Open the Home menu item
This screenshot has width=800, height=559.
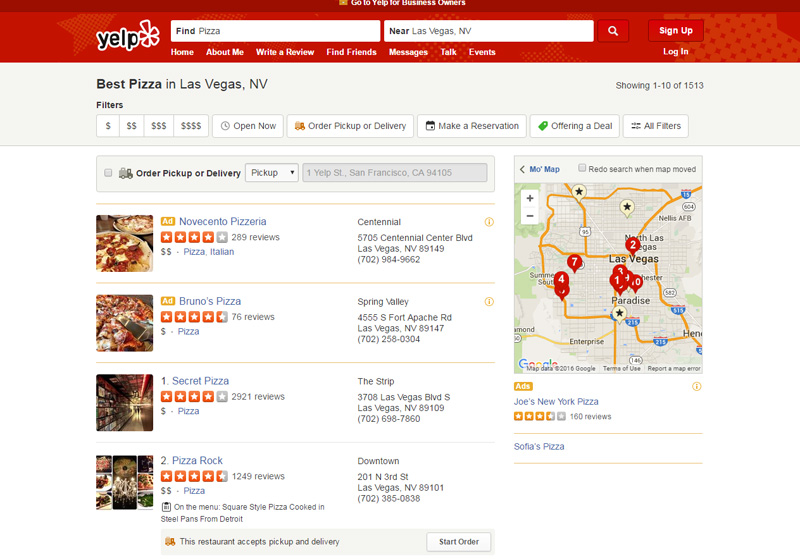pos(182,52)
